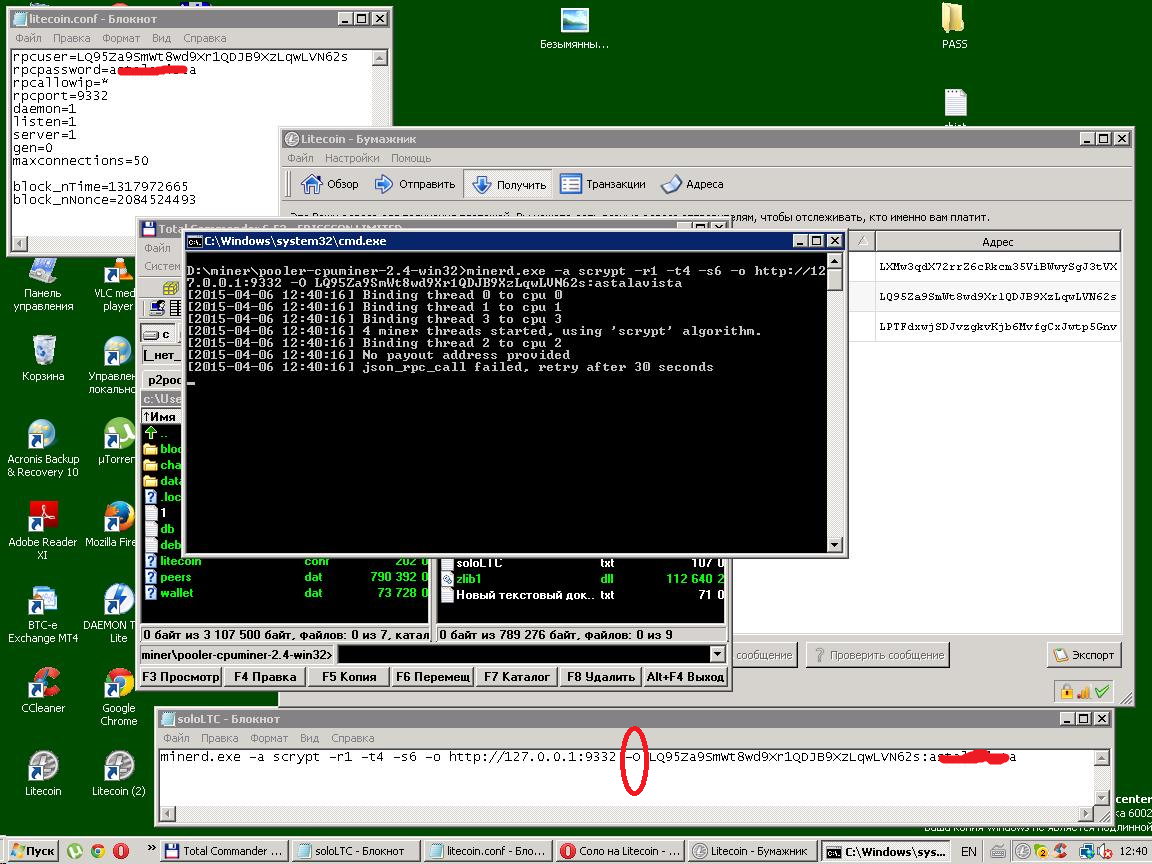Viewport: 1152px width, 864px height.
Task: Open Справка menu in litecoin.conf Notepad
Action: tap(204, 38)
